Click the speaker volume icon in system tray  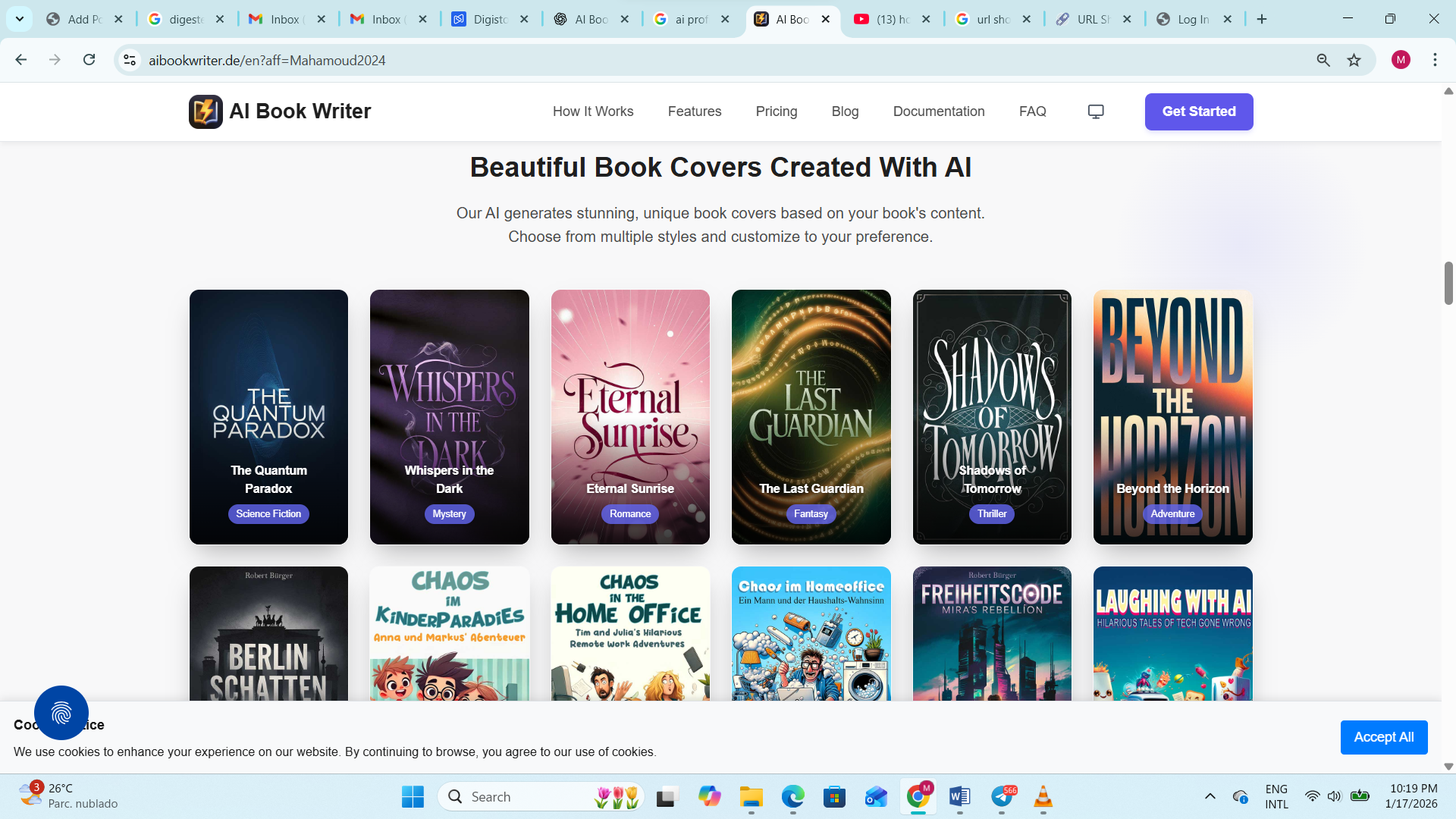click(x=1335, y=797)
